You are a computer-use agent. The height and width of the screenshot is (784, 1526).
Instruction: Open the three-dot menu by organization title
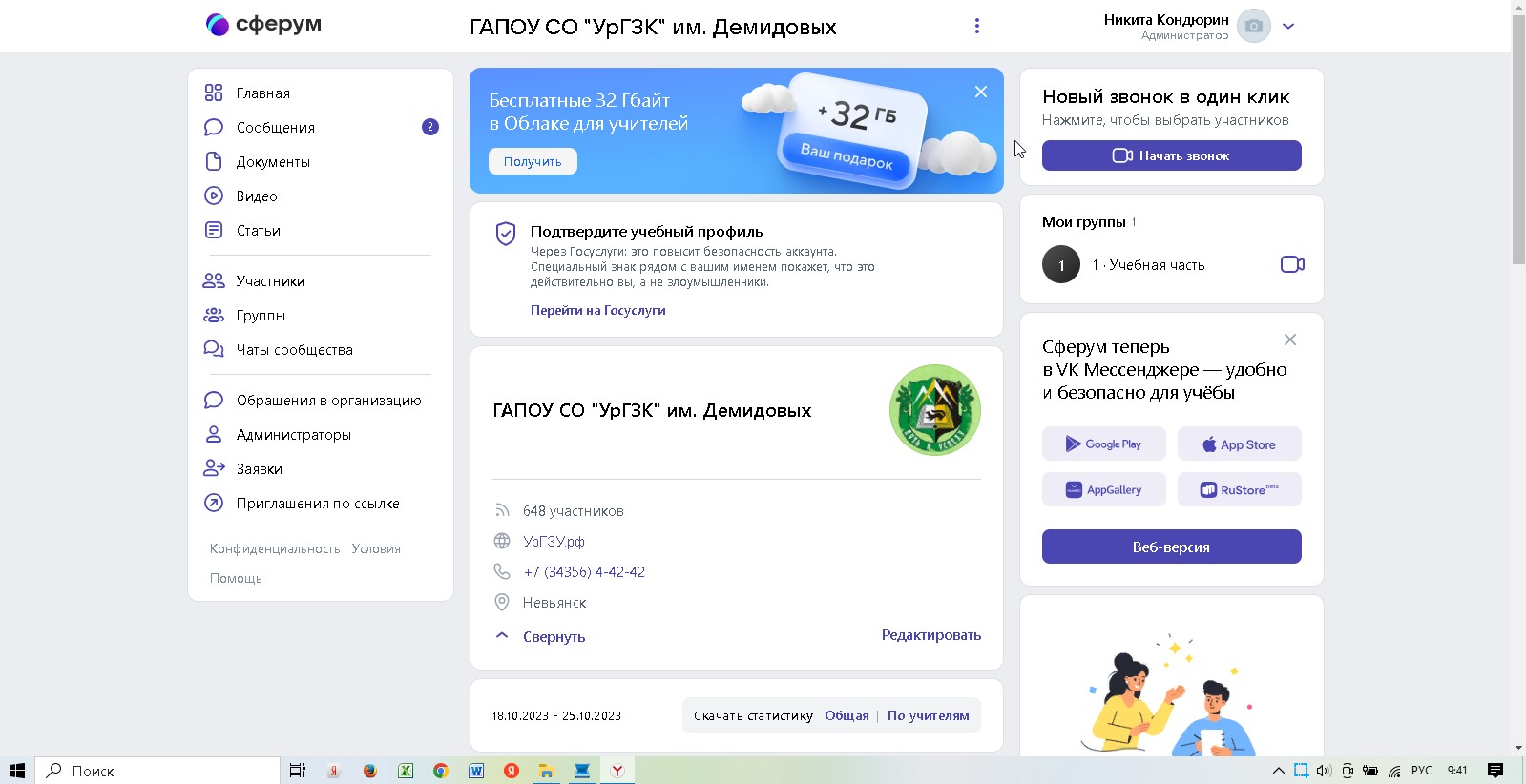tap(976, 26)
